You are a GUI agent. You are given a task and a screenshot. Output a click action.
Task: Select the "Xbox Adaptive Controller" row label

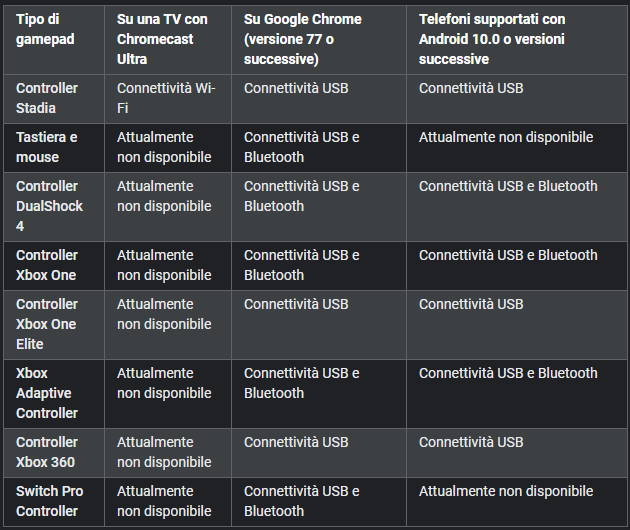pos(47,393)
